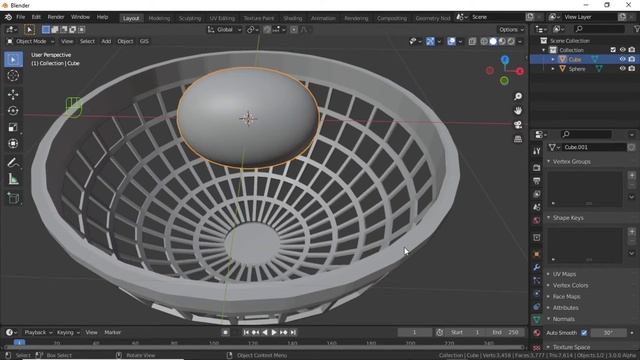Click the pan view hand icon
This screenshot has width=640, height=360.
[x=518, y=111]
